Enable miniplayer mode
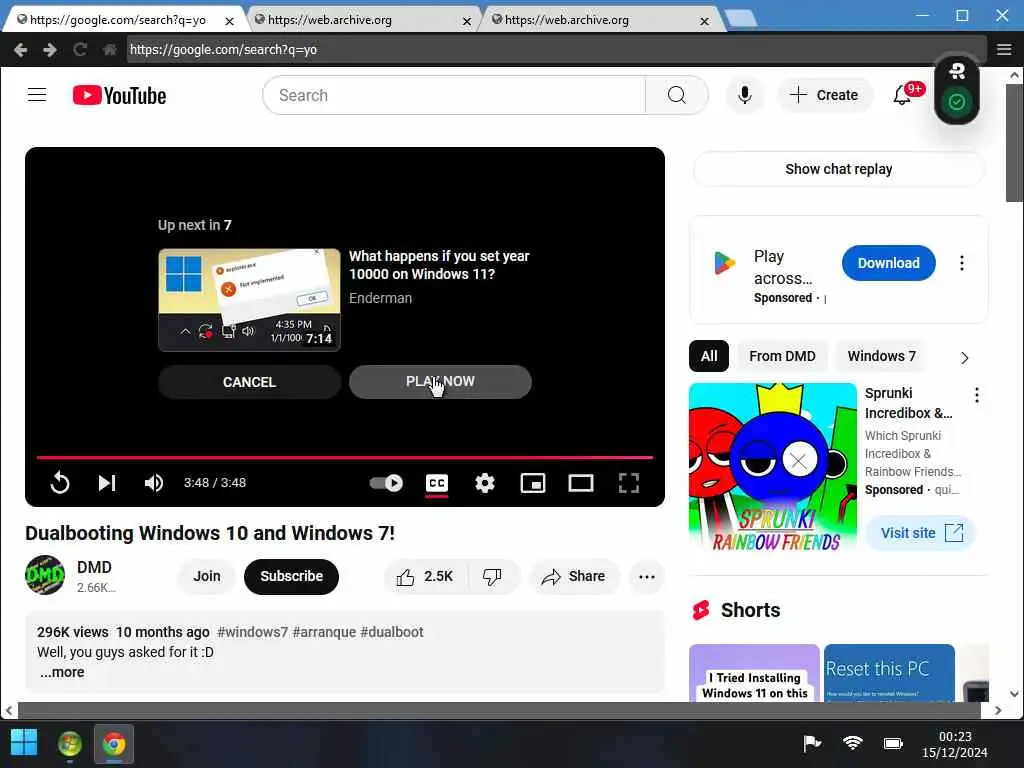1024x768 pixels. [x=533, y=483]
